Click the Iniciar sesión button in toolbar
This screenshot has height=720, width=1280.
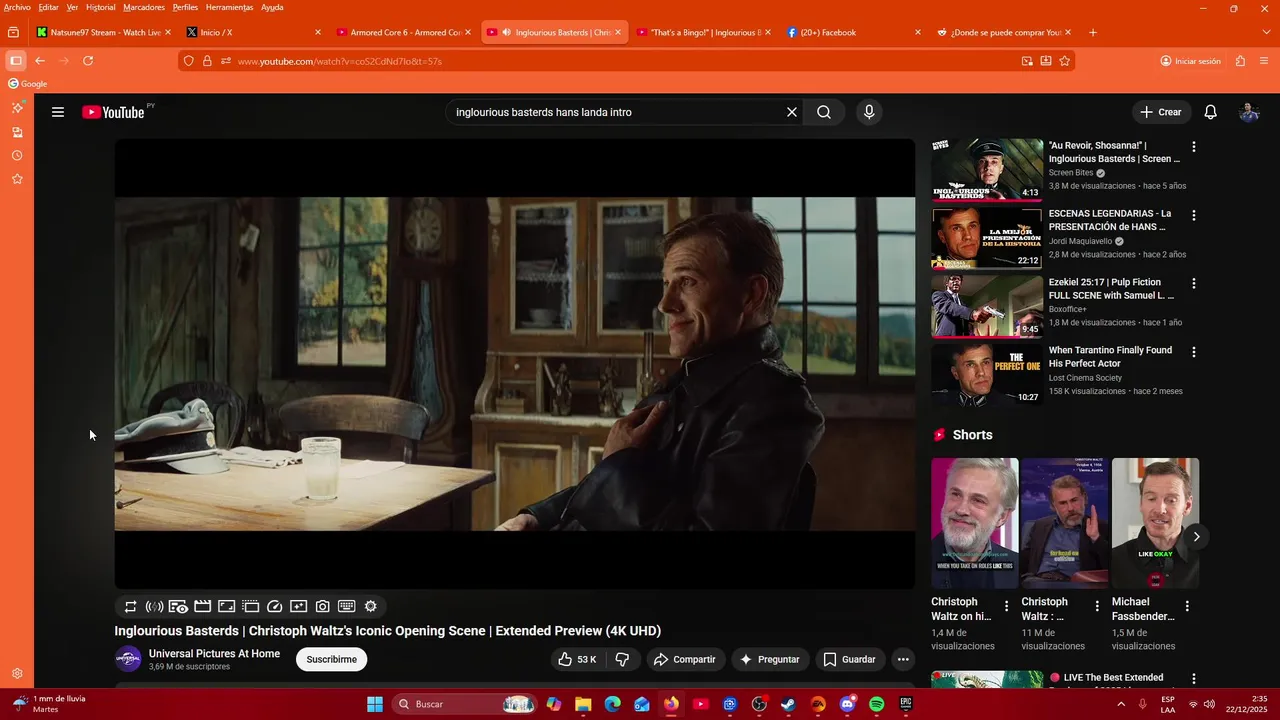[1190, 61]
